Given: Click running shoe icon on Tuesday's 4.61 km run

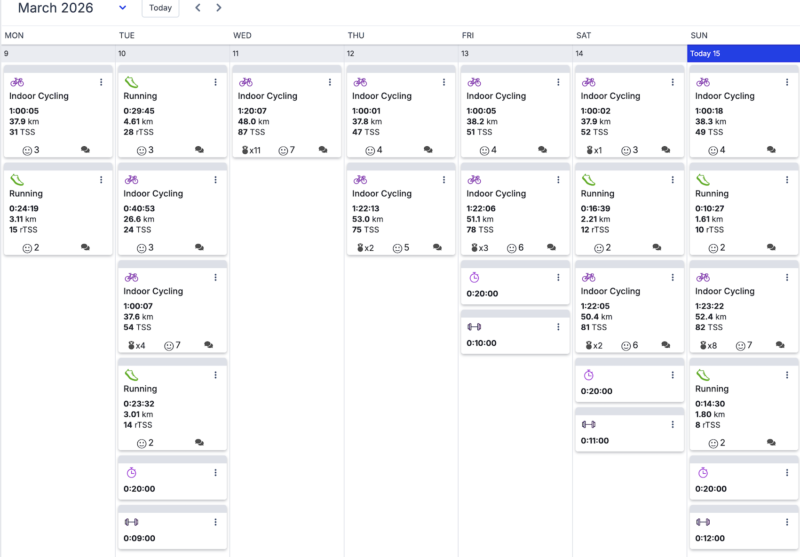Looking at the screenshot, I should pyautogui.click(x=131, y=82).
